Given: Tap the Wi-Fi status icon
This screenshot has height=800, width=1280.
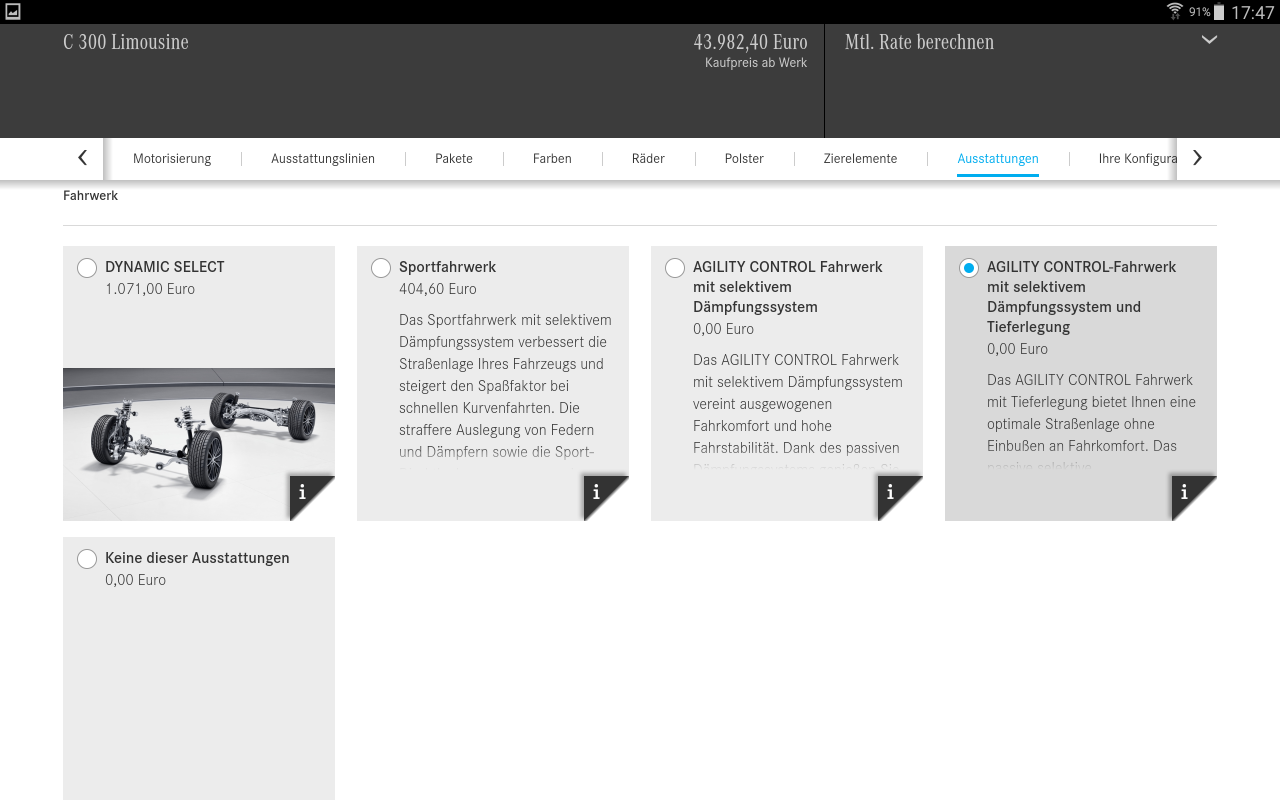Looking at the screenshot, I should tap(1174, 12).
